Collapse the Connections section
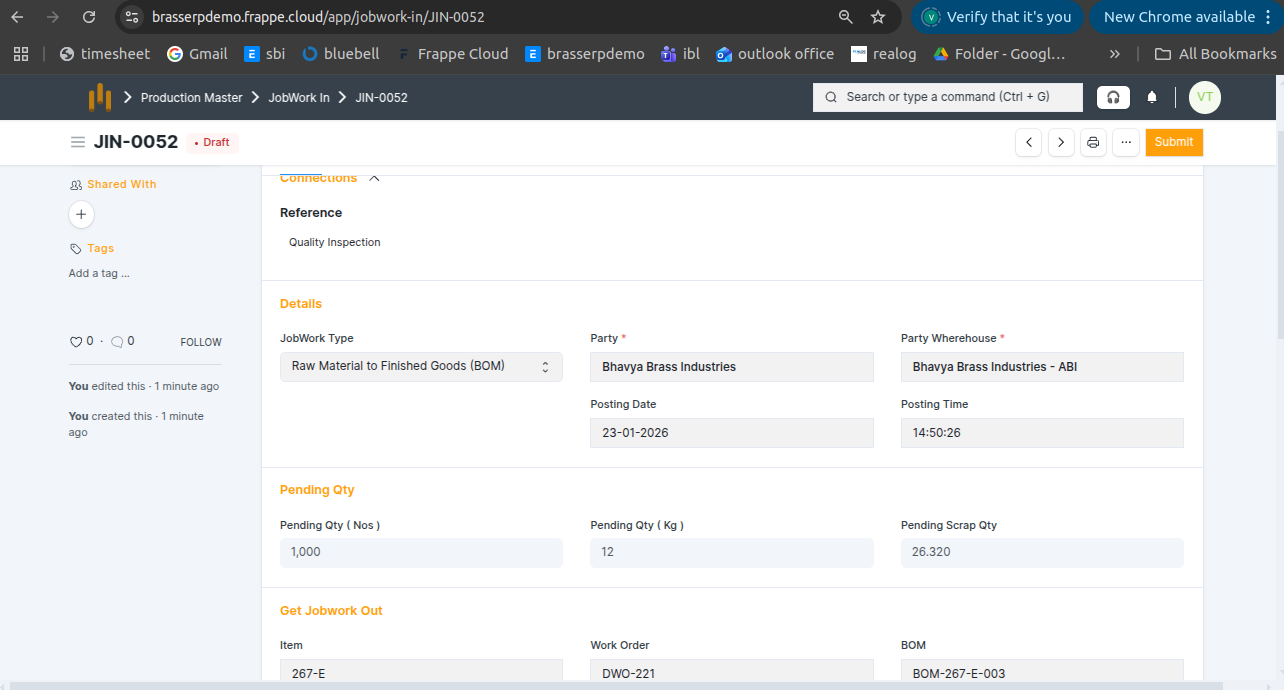Image resolution: width=1284 pixels, height=690 pixels. [x=374, y=178]
